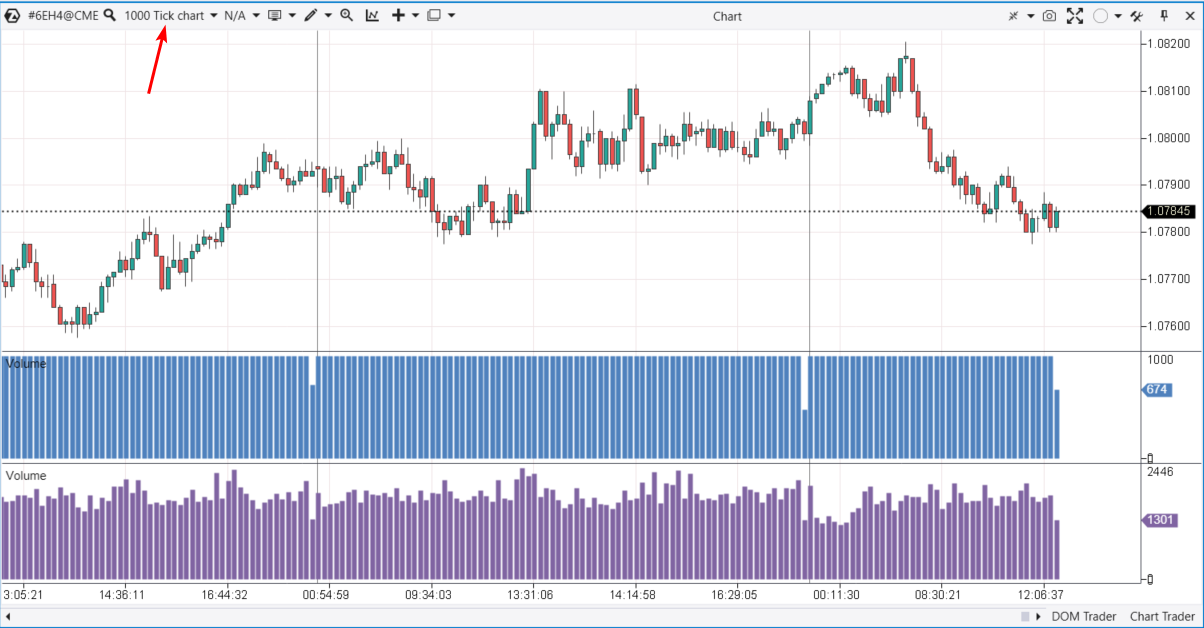Open chart settings wrench-and-hammer icon
Screen dimensions: 1204x628
point(1135,16)
